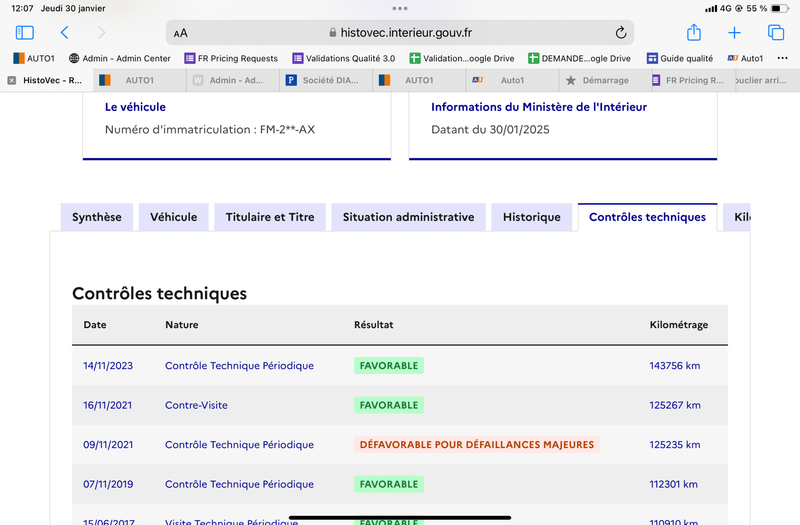Open the AUTO1 bookmark in favorites bar
800x525 pixels.
click(34, 58)
